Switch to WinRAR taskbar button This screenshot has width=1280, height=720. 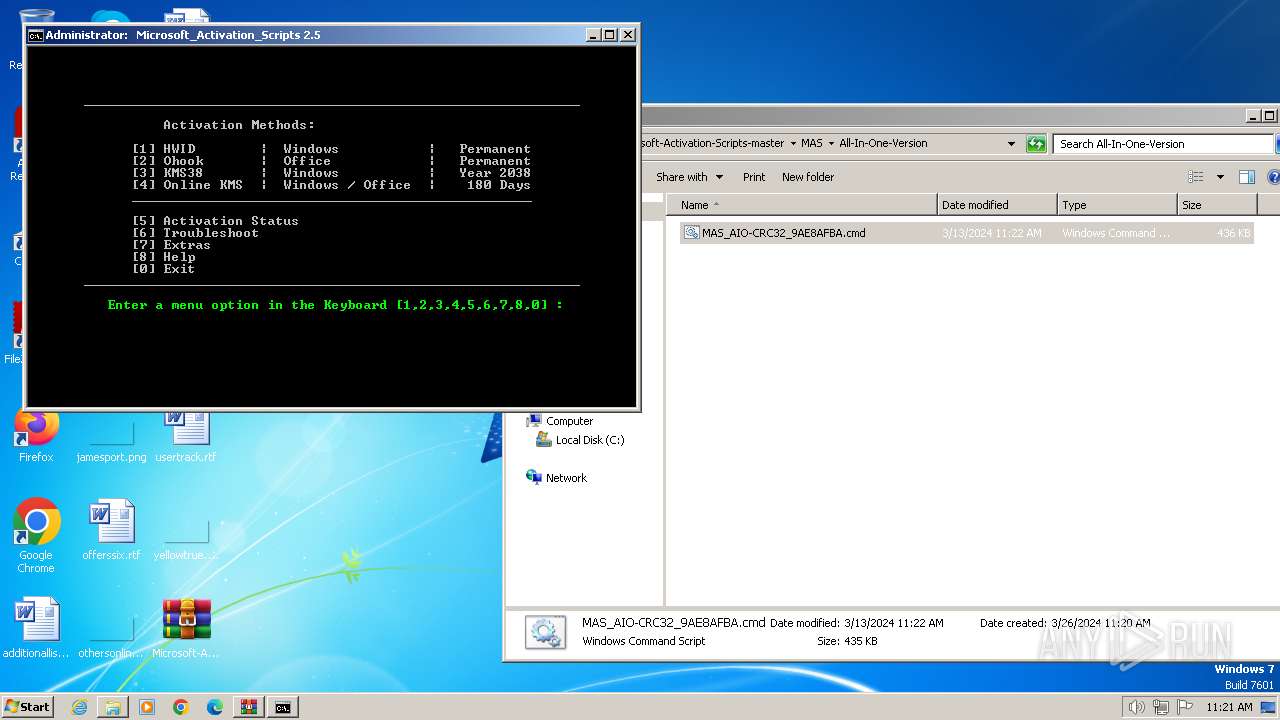click(249, 707)
